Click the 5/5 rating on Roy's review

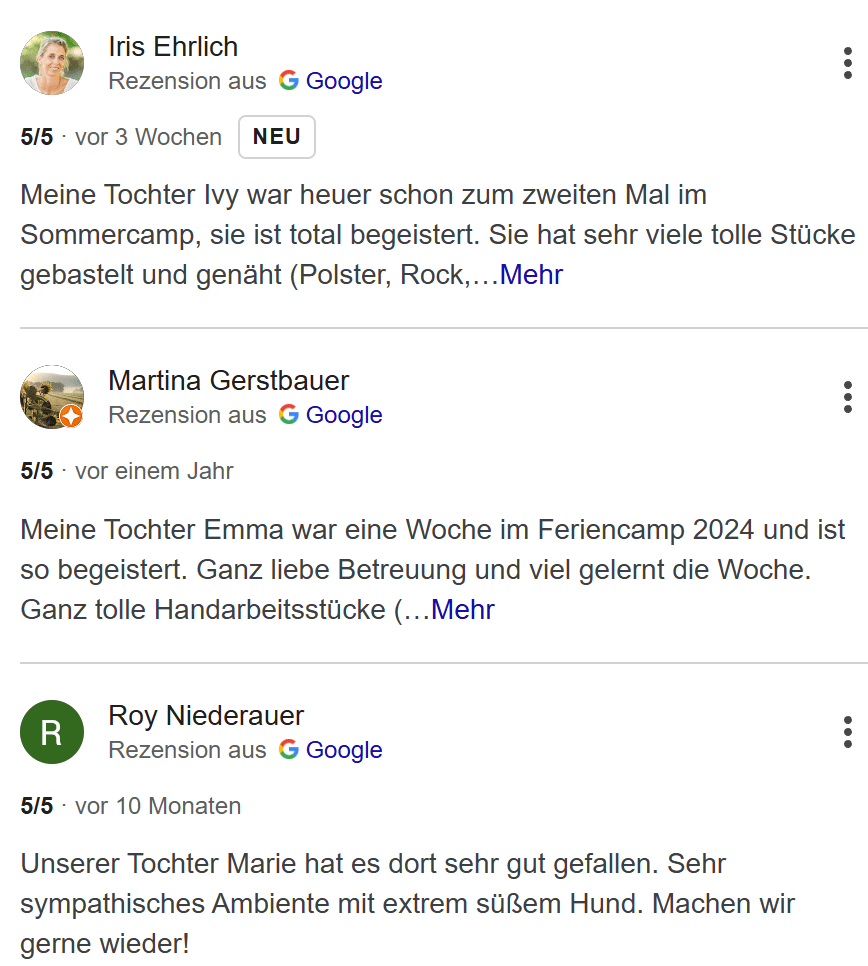click(37, 806)
